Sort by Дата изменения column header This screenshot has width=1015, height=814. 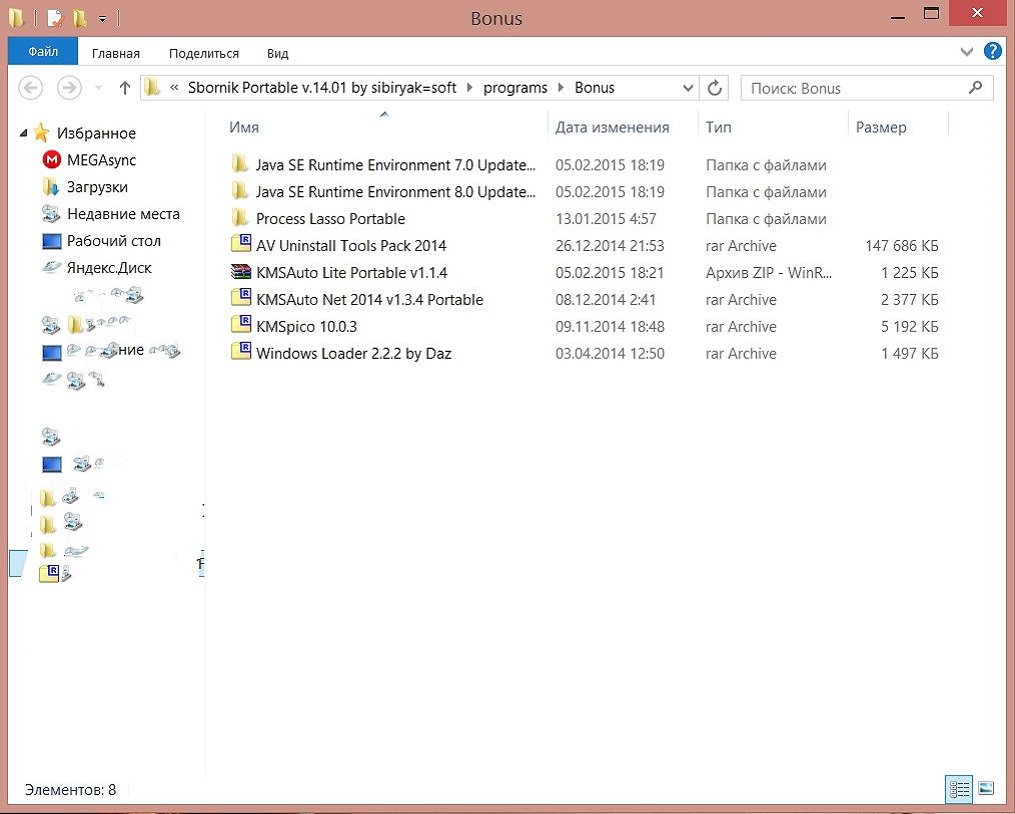(612, 127)
